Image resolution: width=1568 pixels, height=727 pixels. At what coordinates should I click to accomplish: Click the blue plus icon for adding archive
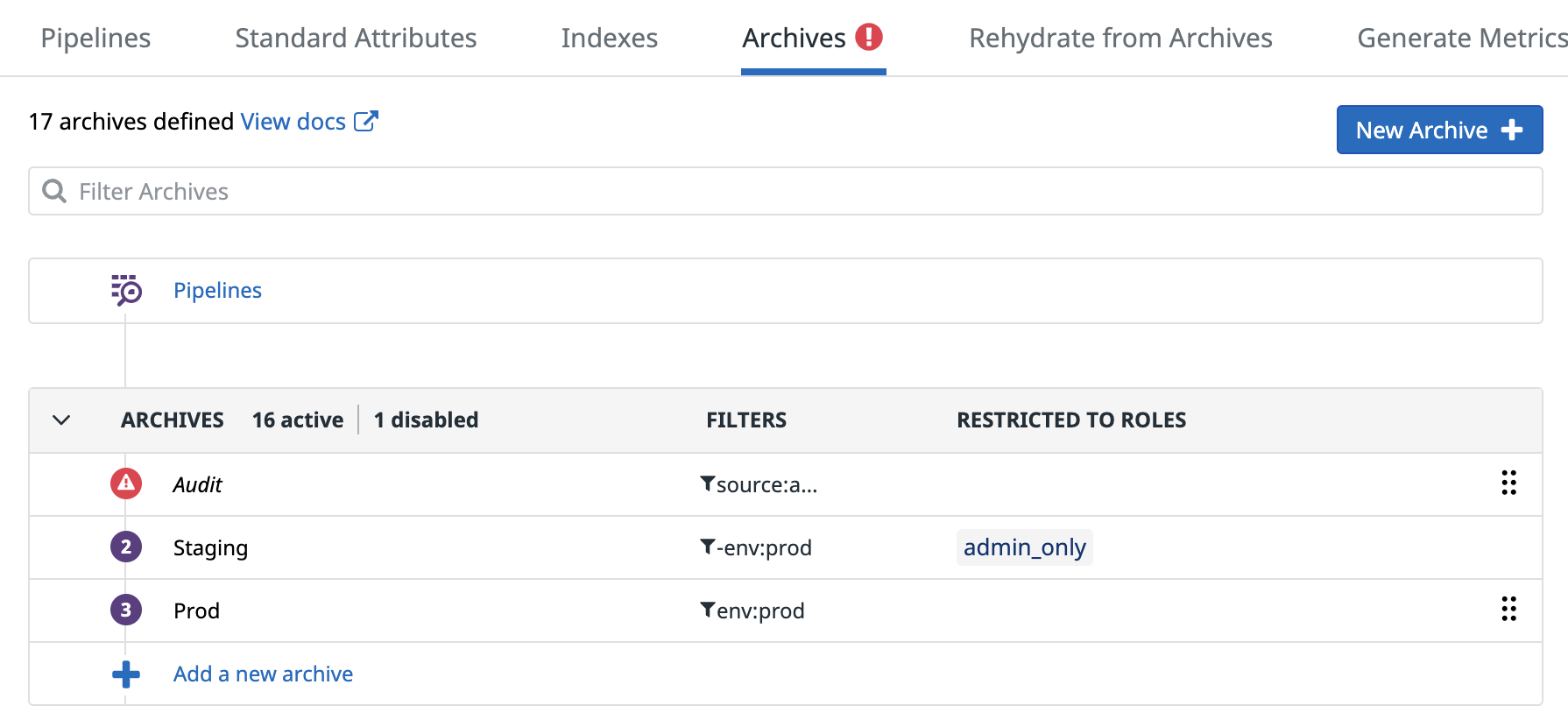126,674
